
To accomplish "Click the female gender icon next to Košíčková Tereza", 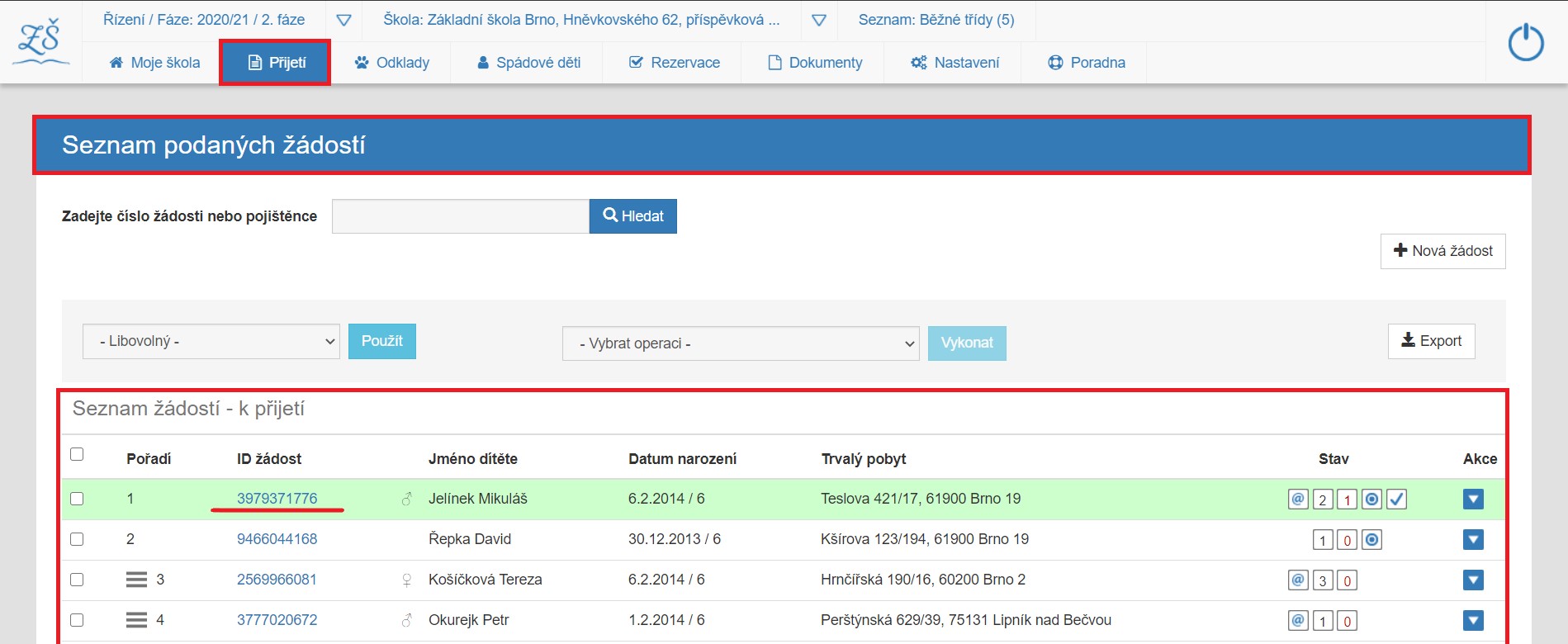I will tap(406, 580).
